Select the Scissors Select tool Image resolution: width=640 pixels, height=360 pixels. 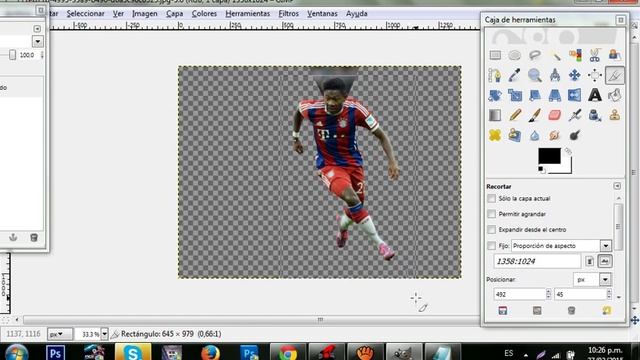[595, 55]
